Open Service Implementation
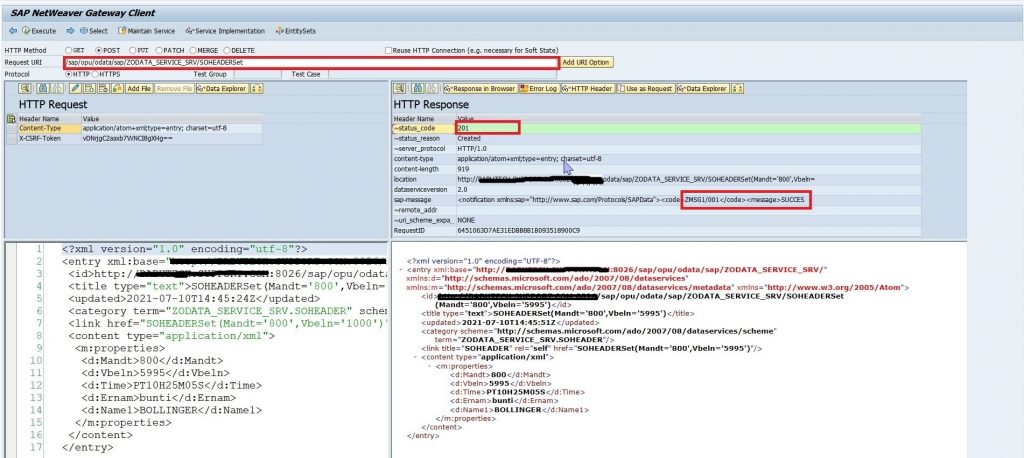Viewport: 1024px width, 458px height. [x=225, y=31]
